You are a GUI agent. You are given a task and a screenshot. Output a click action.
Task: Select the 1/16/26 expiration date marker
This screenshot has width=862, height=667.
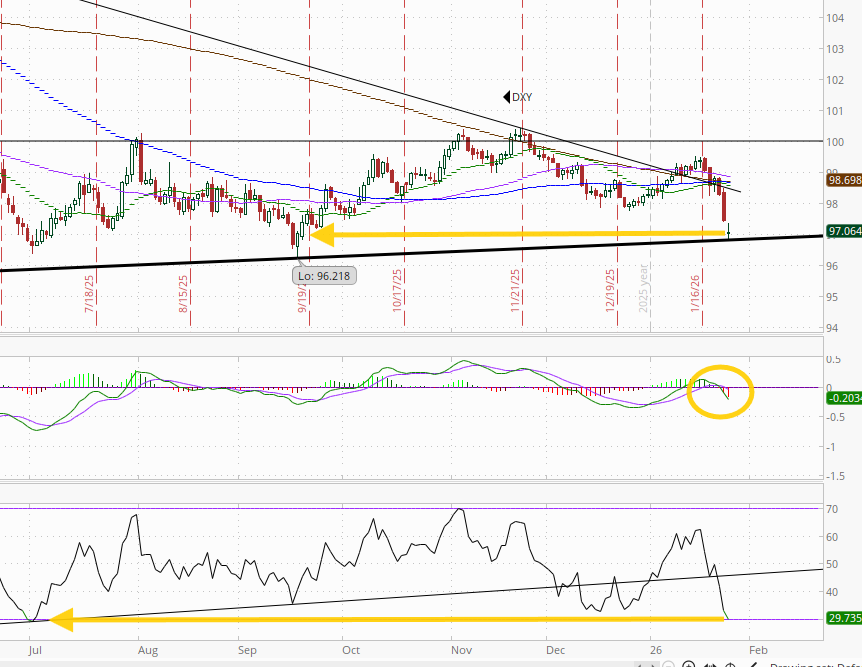(695, 294)
